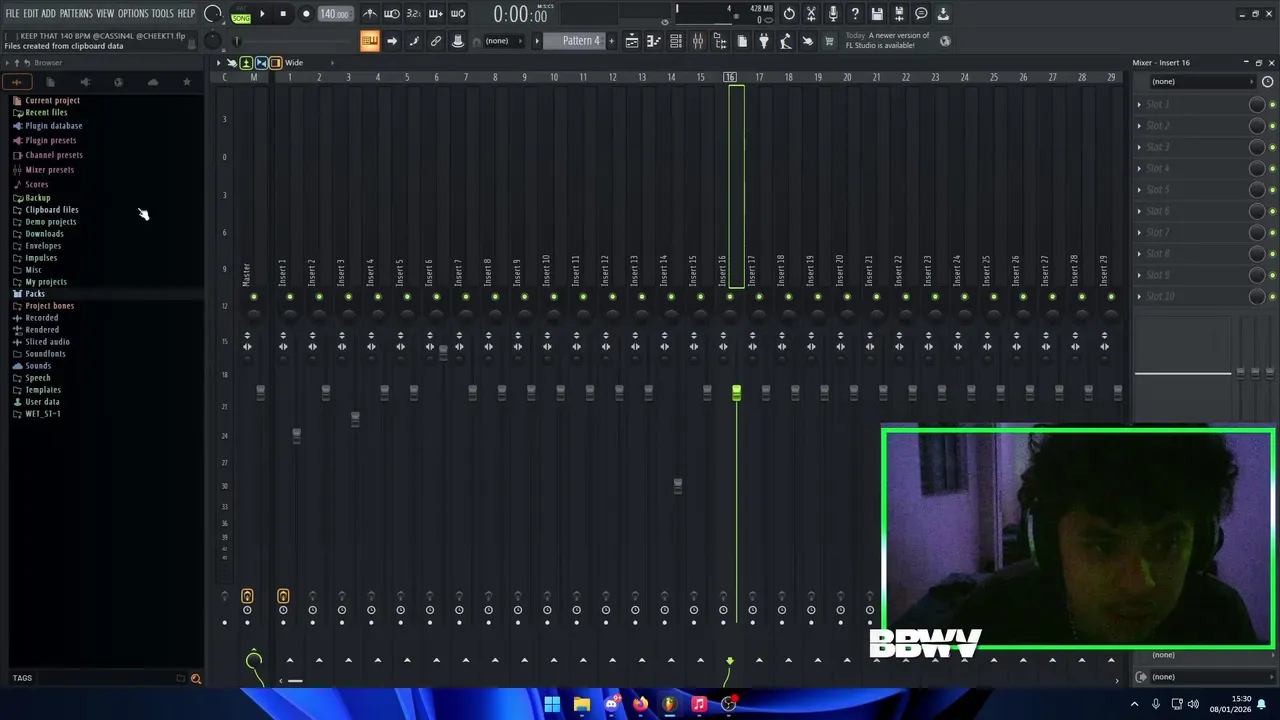Toggle mute LED on Insert 1
The height and width of the screenshot is (720, 1280).
[x=290, y=296]
